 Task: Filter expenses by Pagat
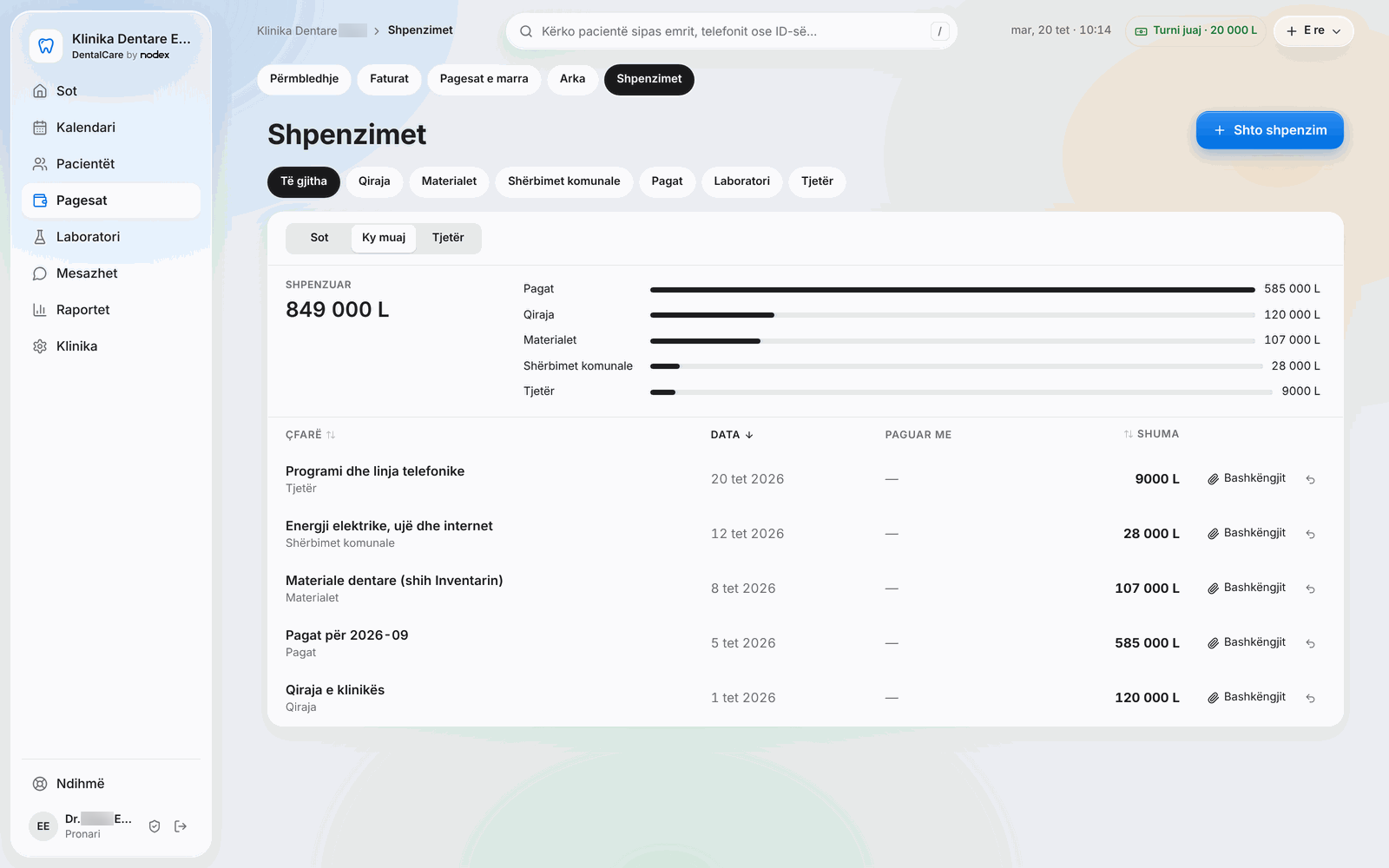668,181
